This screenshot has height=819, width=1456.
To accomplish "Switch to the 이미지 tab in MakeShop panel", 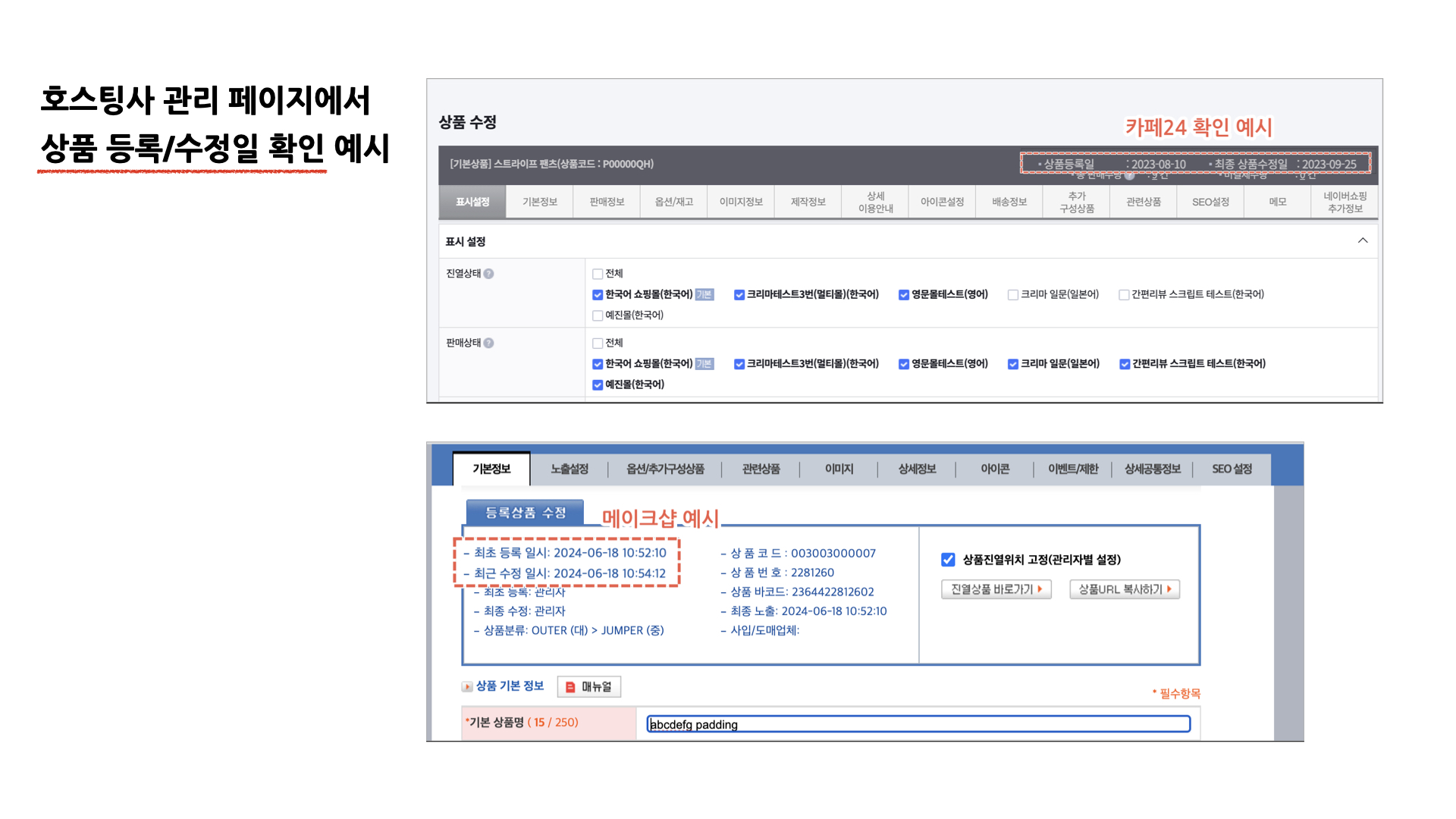I will point(839,469).
